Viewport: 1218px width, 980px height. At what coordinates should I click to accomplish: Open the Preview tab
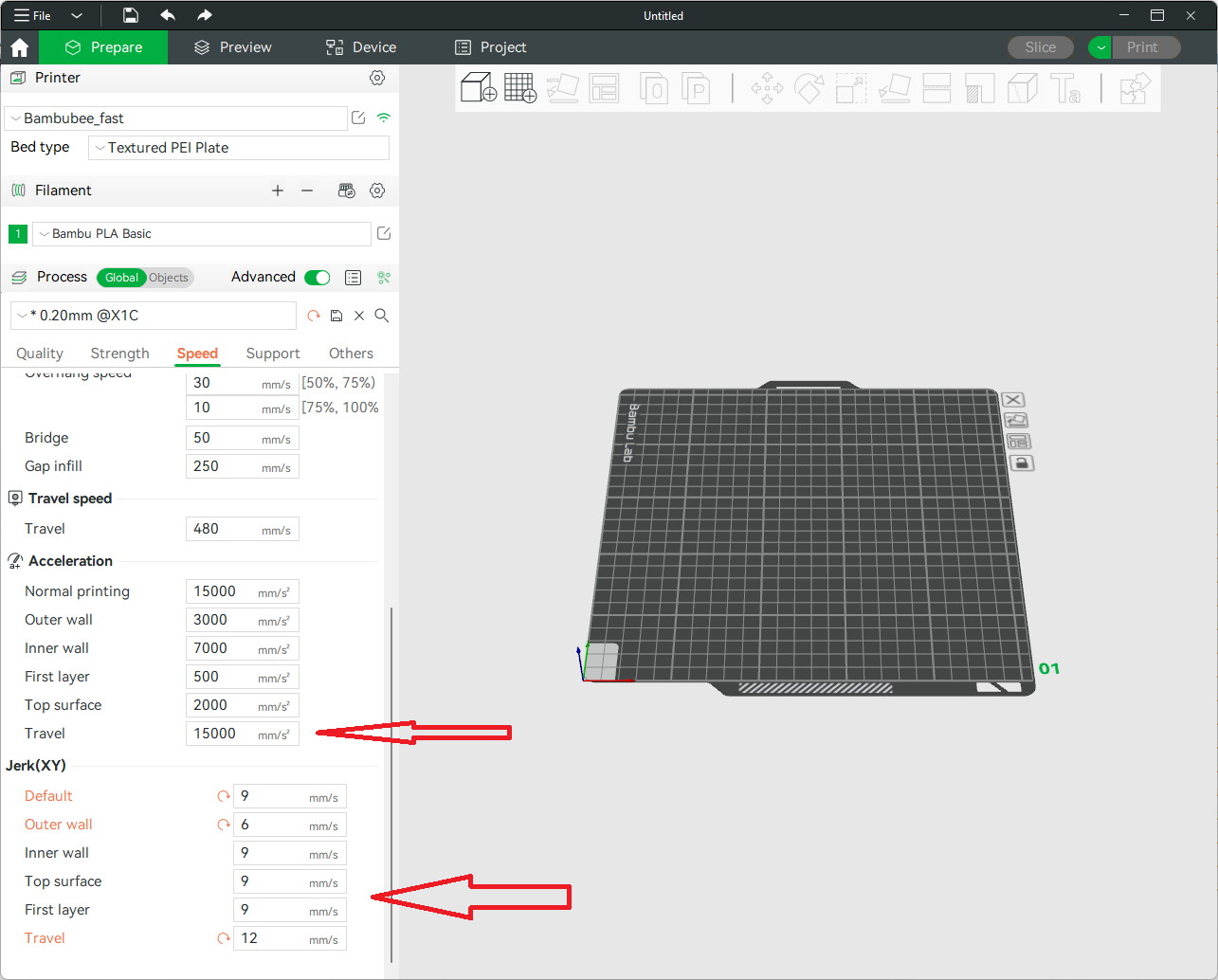233,47
